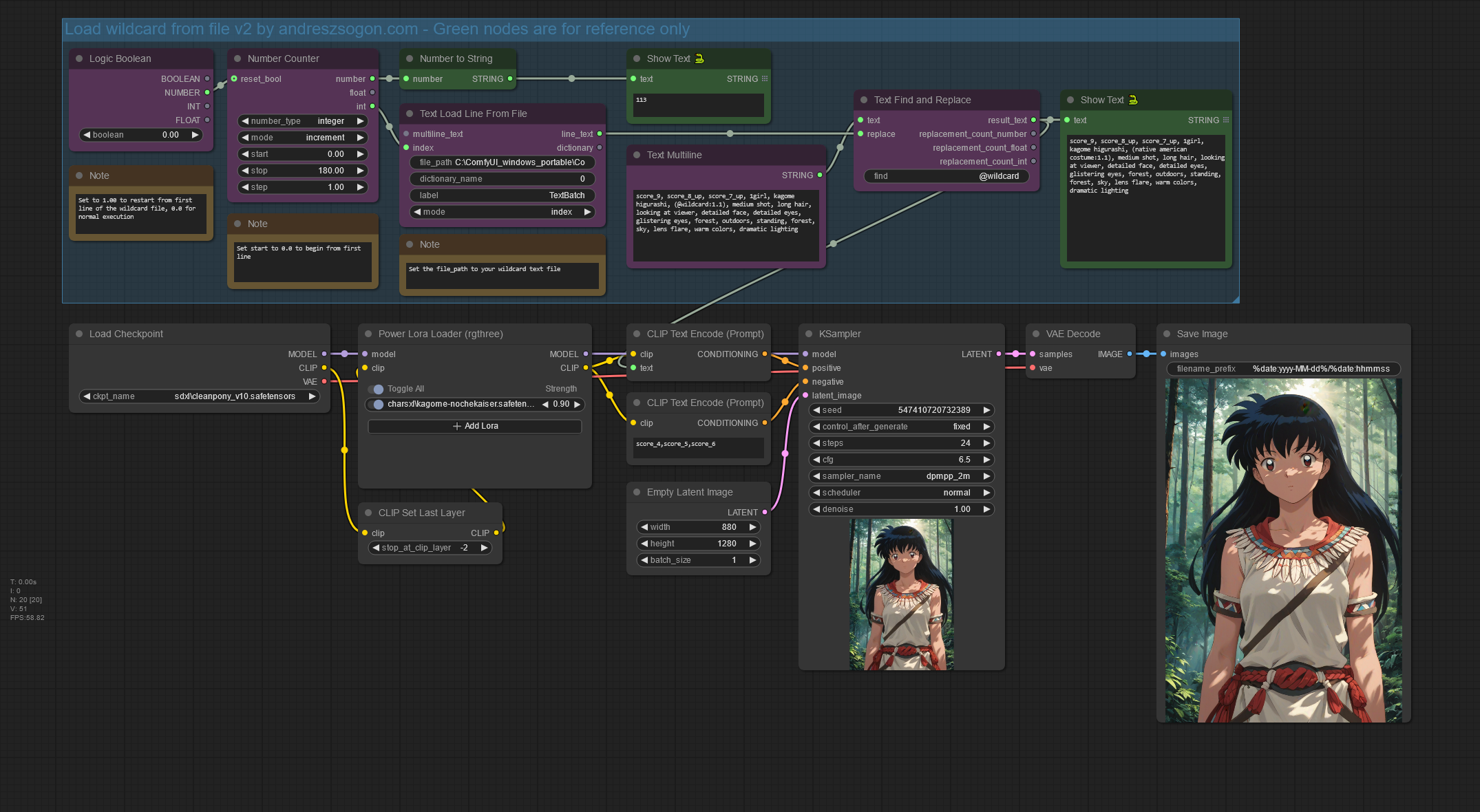Click the Strength column label in Power Lora Loader
Image resolution: width=1480 pixels, height=812 pixels.
point(561,389)
